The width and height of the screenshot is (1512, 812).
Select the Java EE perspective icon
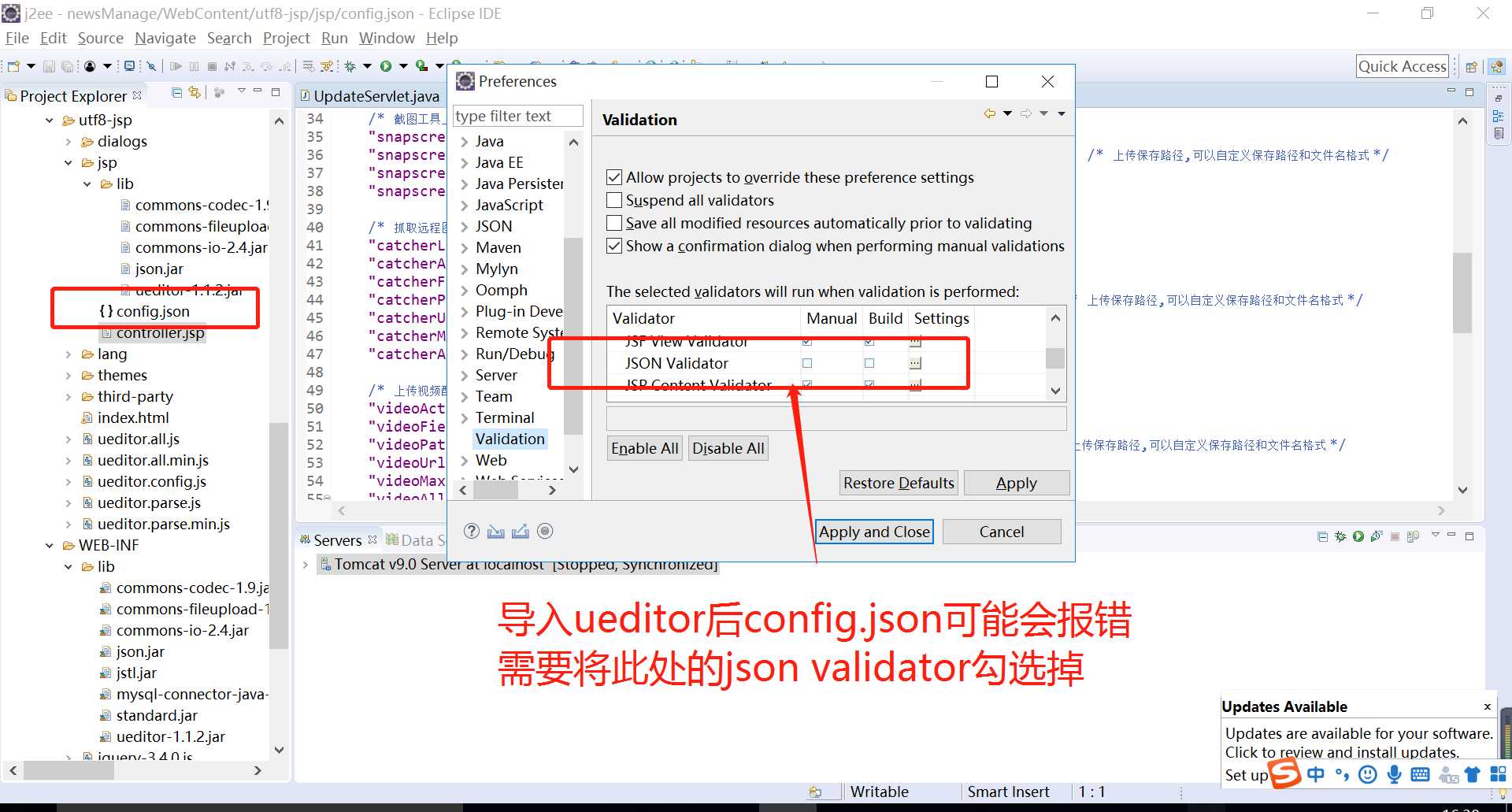[1496, 67]
